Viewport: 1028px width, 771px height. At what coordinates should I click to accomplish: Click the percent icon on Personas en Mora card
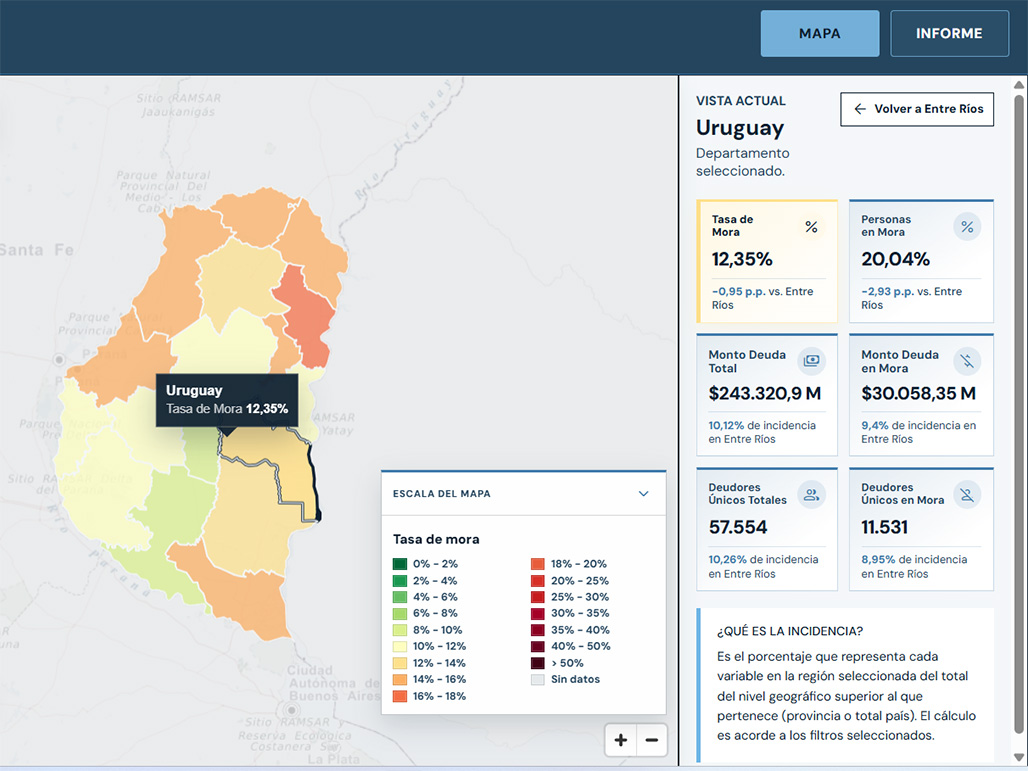pyautogui.click(x=967, y=227)
